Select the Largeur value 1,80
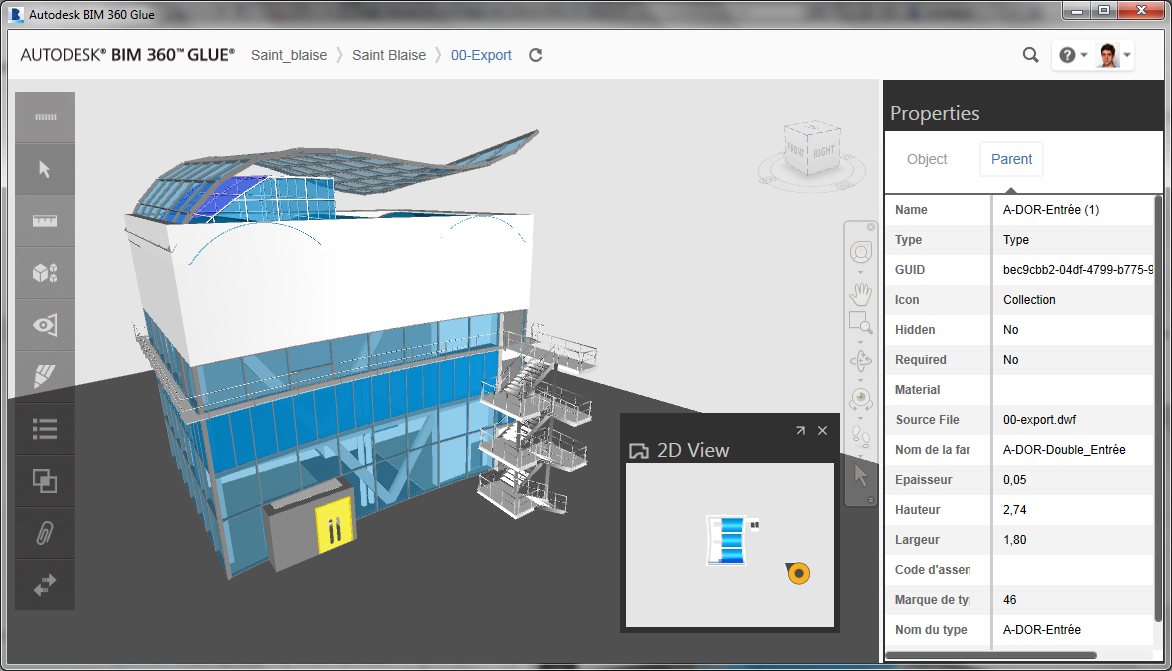 1014,539
